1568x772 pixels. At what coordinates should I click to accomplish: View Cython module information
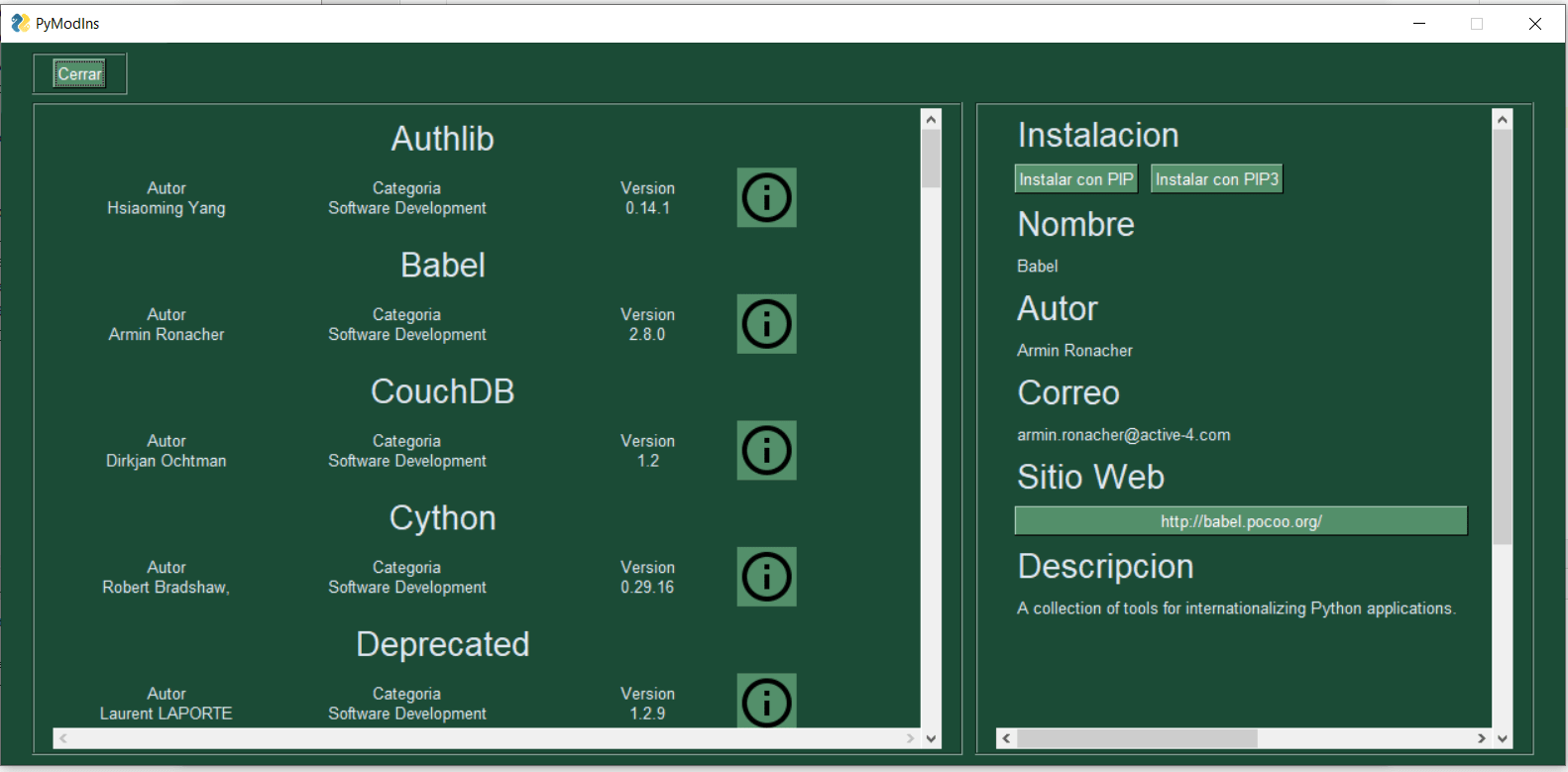pos(766,577)
